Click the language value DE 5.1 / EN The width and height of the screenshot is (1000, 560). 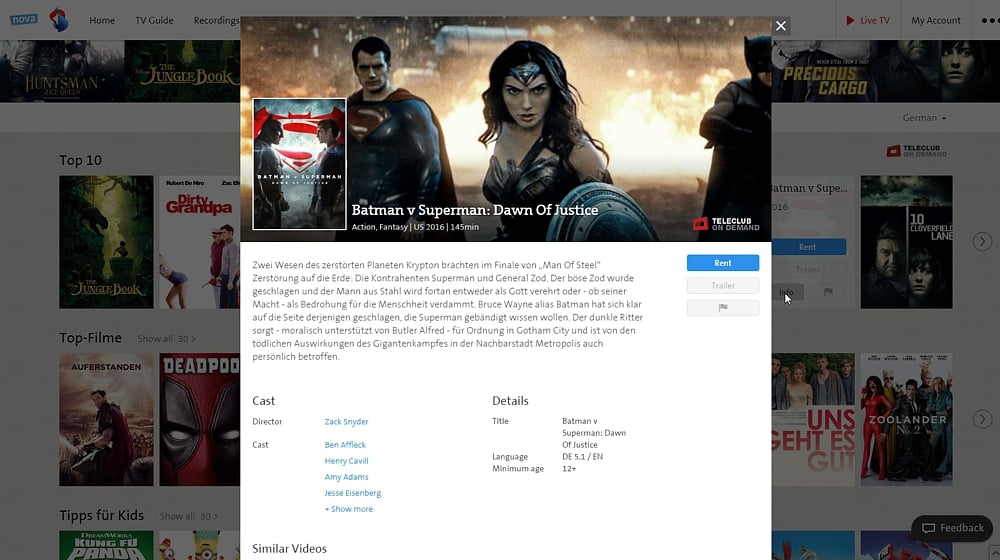(x=582, y=457)
